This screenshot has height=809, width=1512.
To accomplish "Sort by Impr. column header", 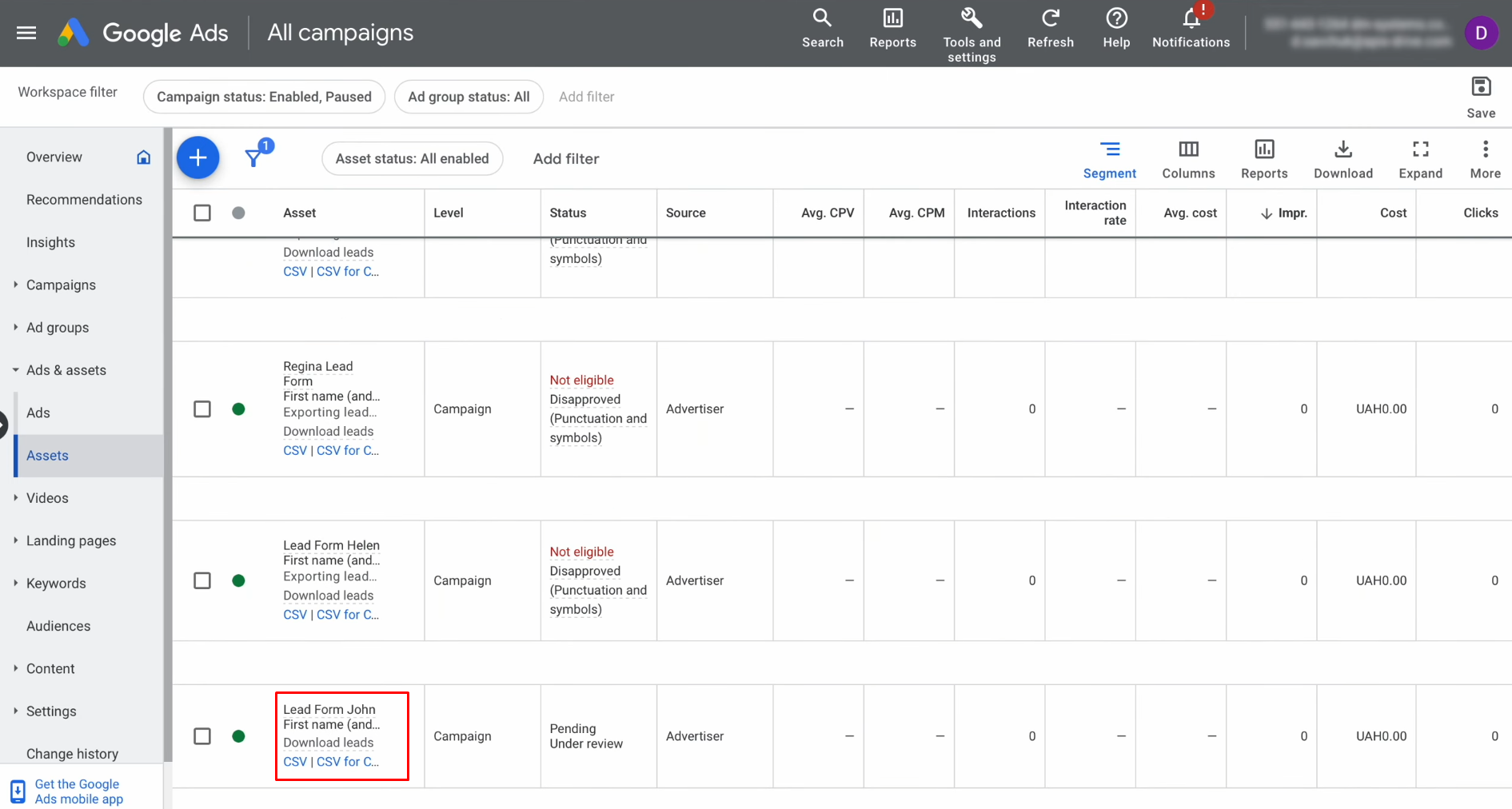I will click(x=1283, y=213).
